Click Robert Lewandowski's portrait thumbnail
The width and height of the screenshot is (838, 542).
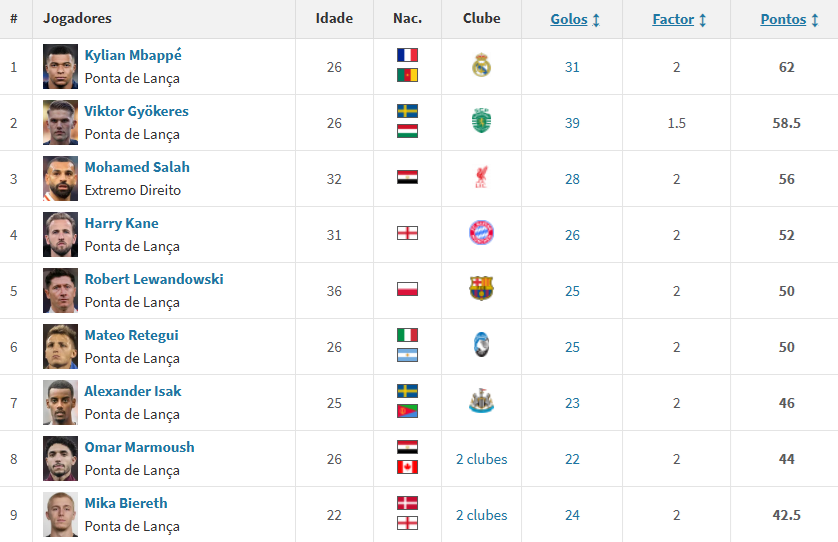60,290
